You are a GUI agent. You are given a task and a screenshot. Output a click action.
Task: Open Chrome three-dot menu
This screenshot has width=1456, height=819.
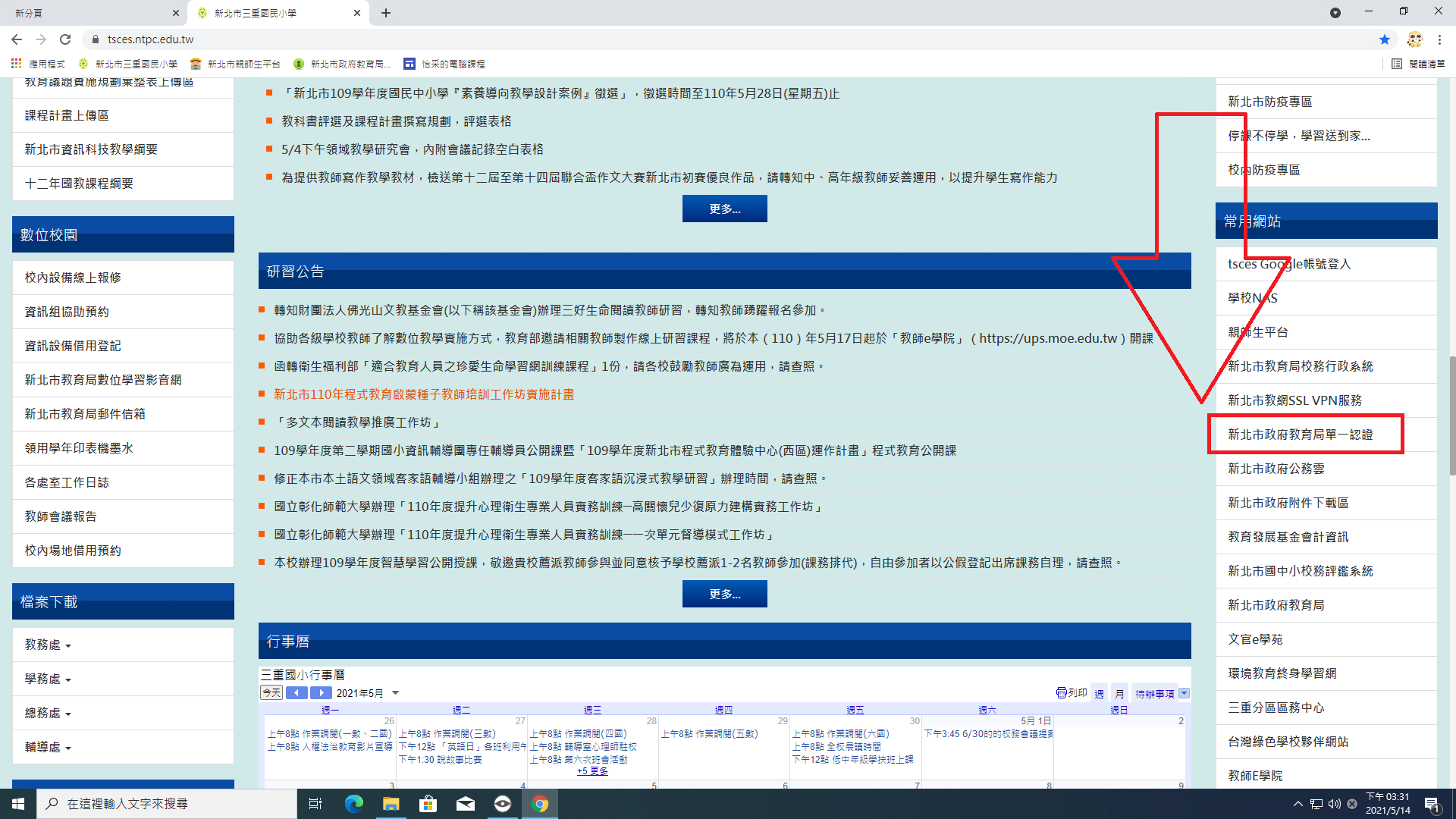pyautogui.click(x=1439, y=39)
